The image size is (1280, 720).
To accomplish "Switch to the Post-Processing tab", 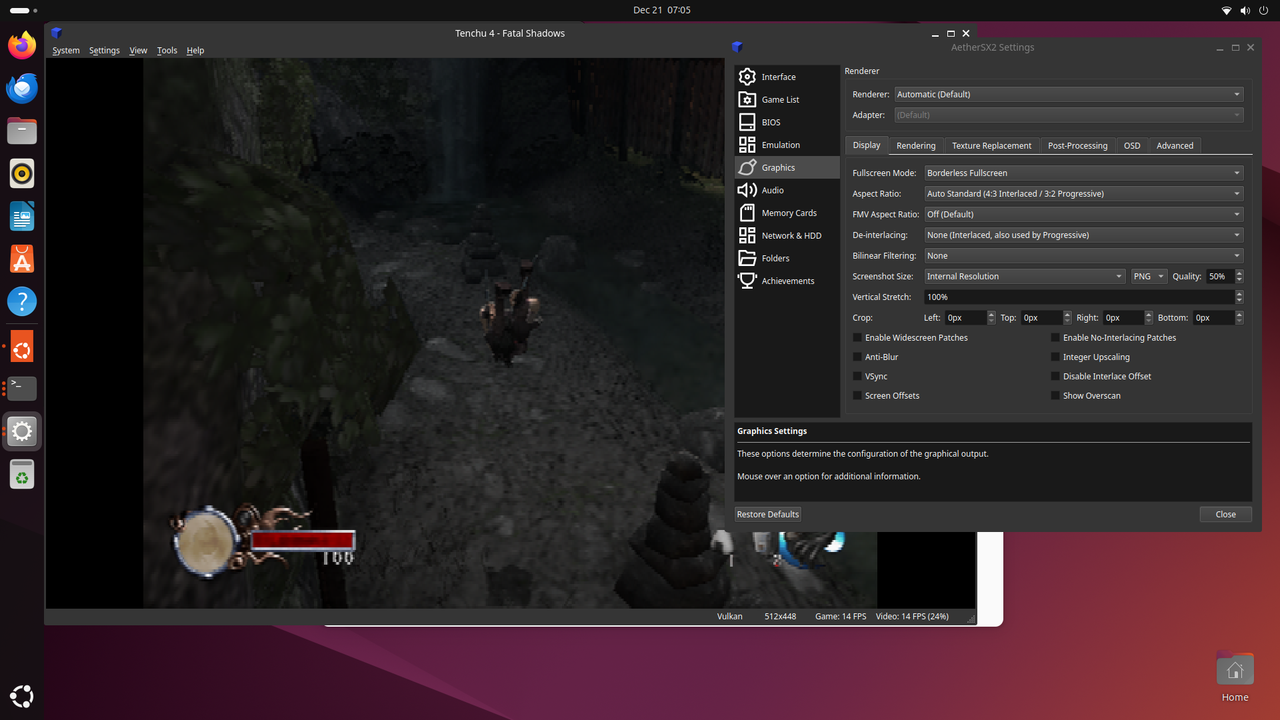I will (x=1077, y=146).
